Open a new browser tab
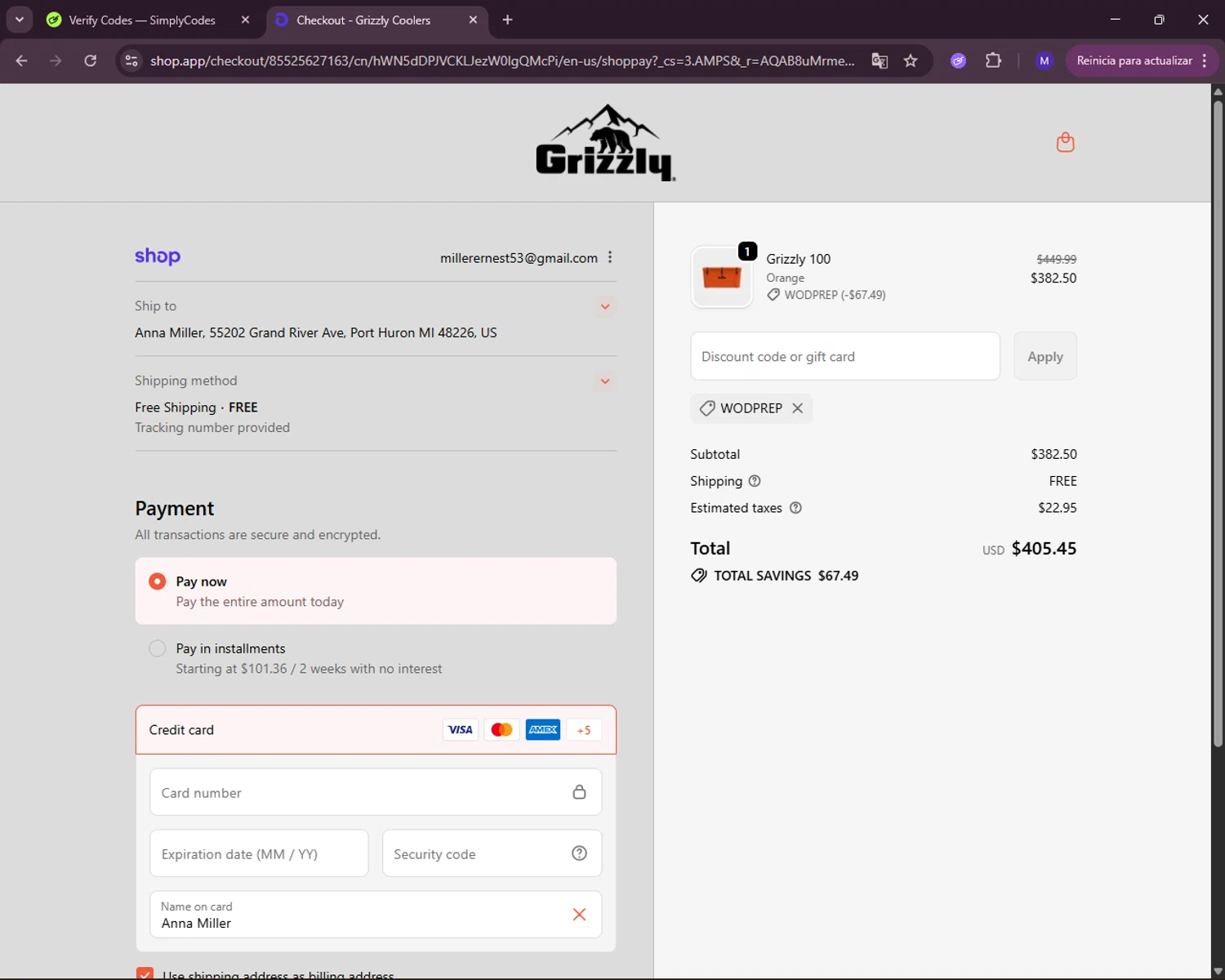Image resolution: width=1225 pixels, height=980 pixels. click(507, 20)
